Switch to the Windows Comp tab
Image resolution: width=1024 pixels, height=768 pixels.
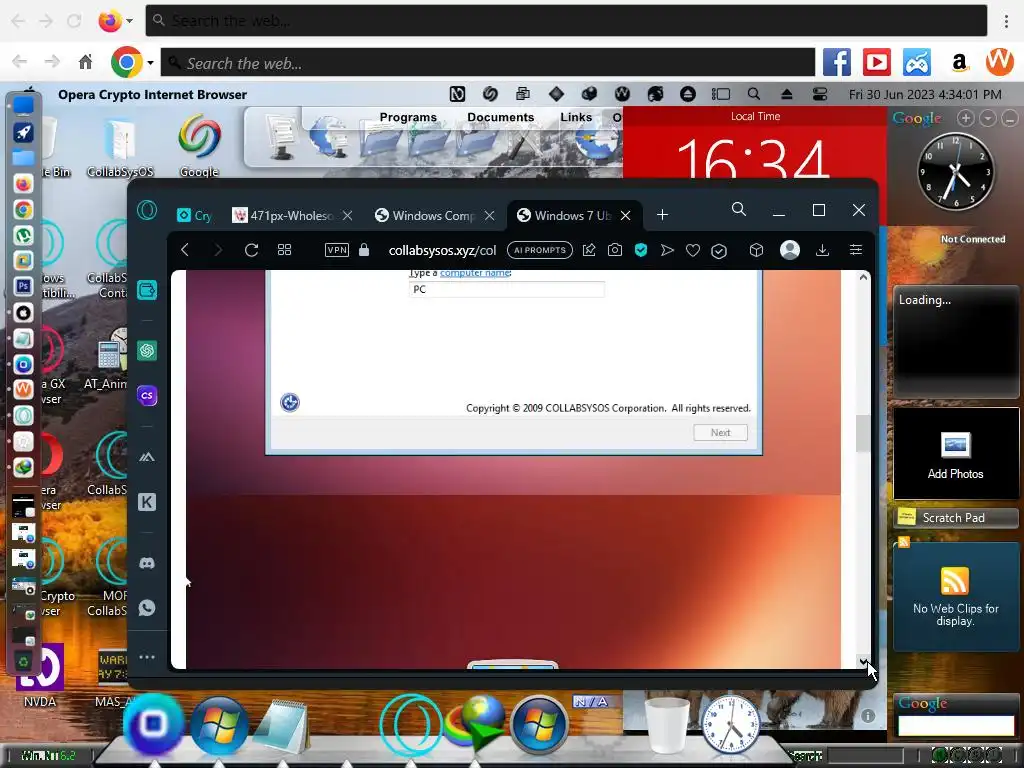[x=434, y=216]
